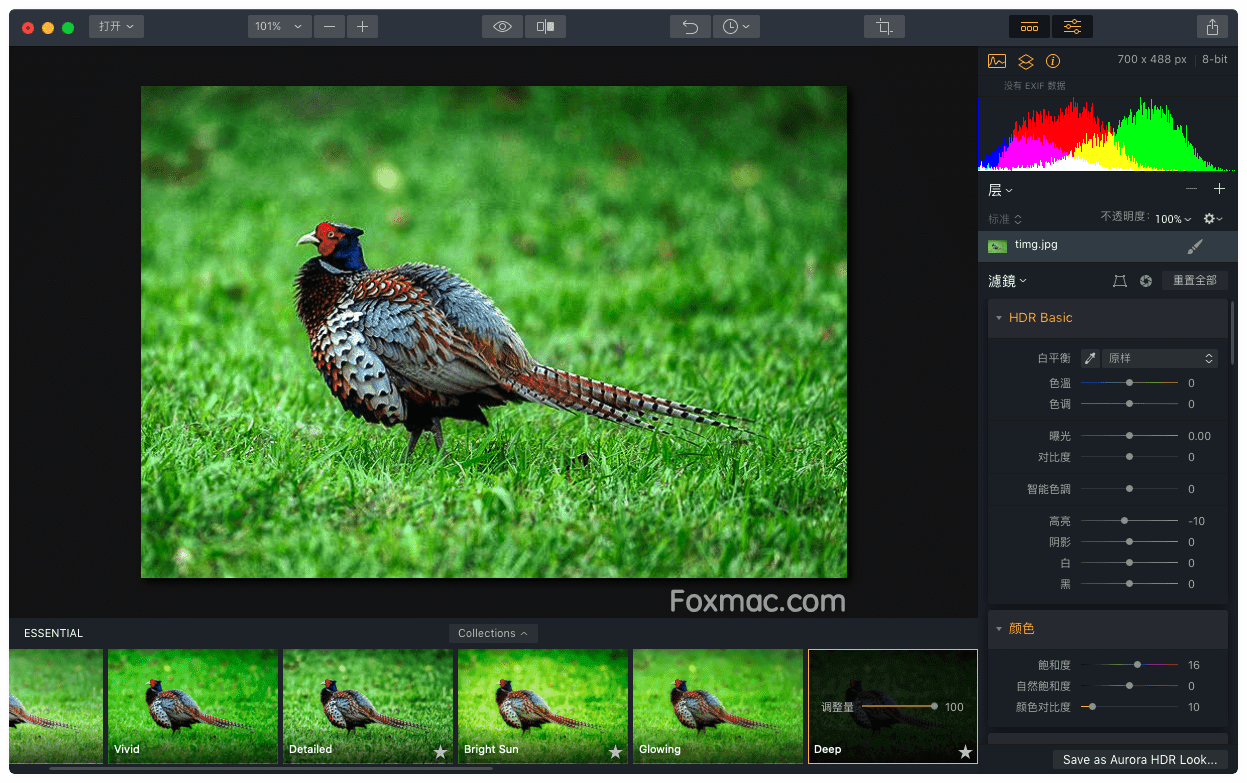Toggle the eye quick preview button
This screenshot has height=783, width=1247.
pyautogui.click(x=502, y=27)
